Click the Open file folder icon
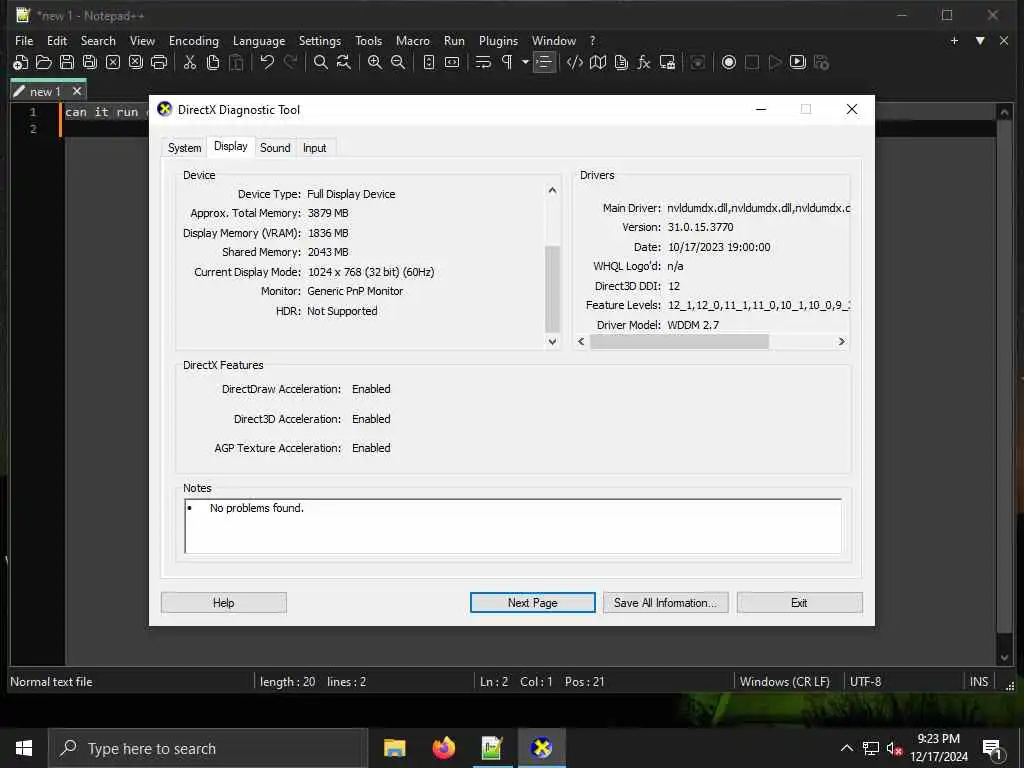Image resolution: width=1024 pixels, height=768 pixels. pos(44,63)
